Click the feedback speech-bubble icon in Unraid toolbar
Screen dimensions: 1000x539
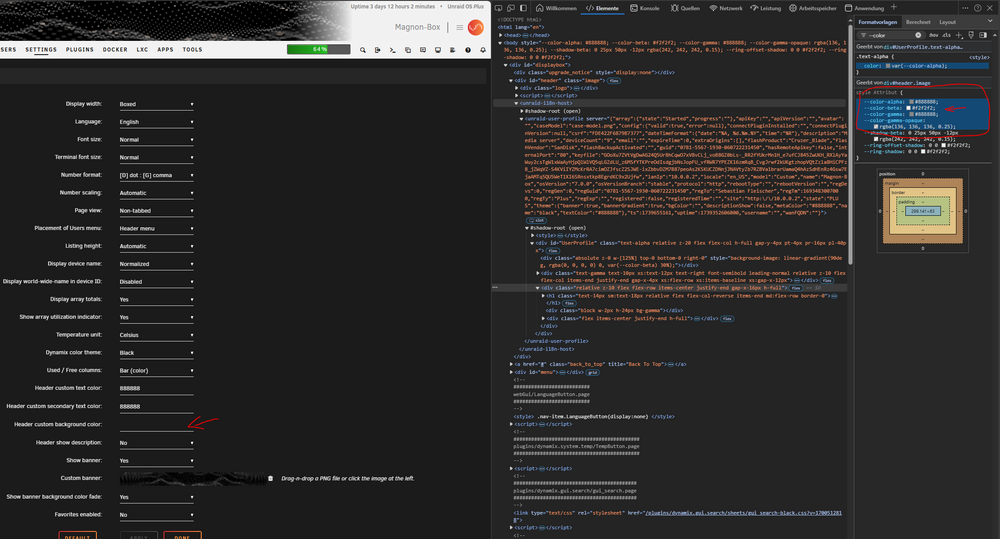pyautogui.click(x=423, y=50)
